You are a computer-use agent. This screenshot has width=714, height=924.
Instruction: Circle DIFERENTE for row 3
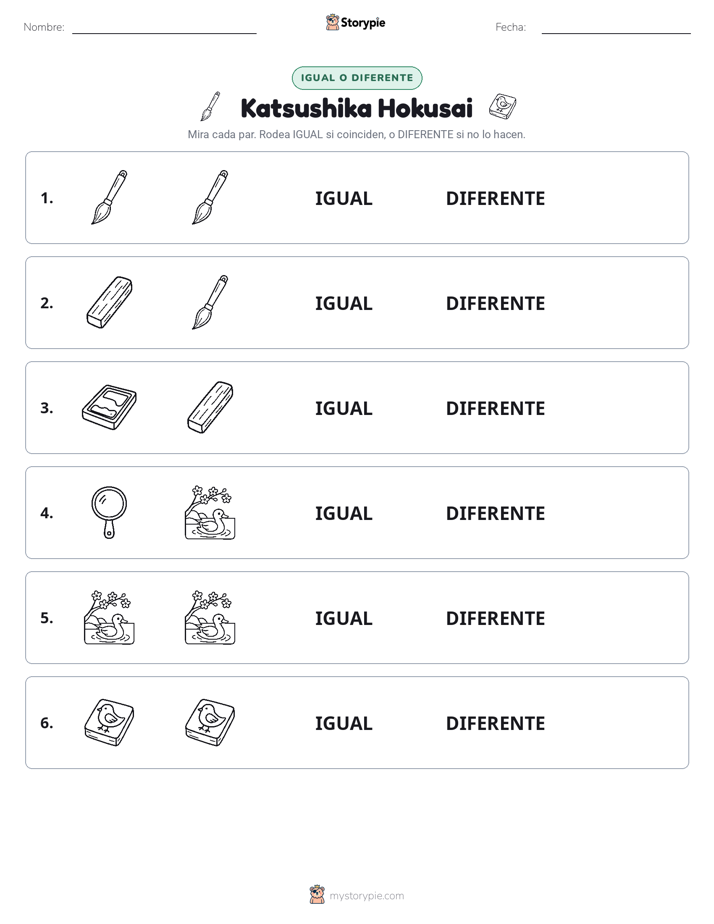[x=495, y=408]
